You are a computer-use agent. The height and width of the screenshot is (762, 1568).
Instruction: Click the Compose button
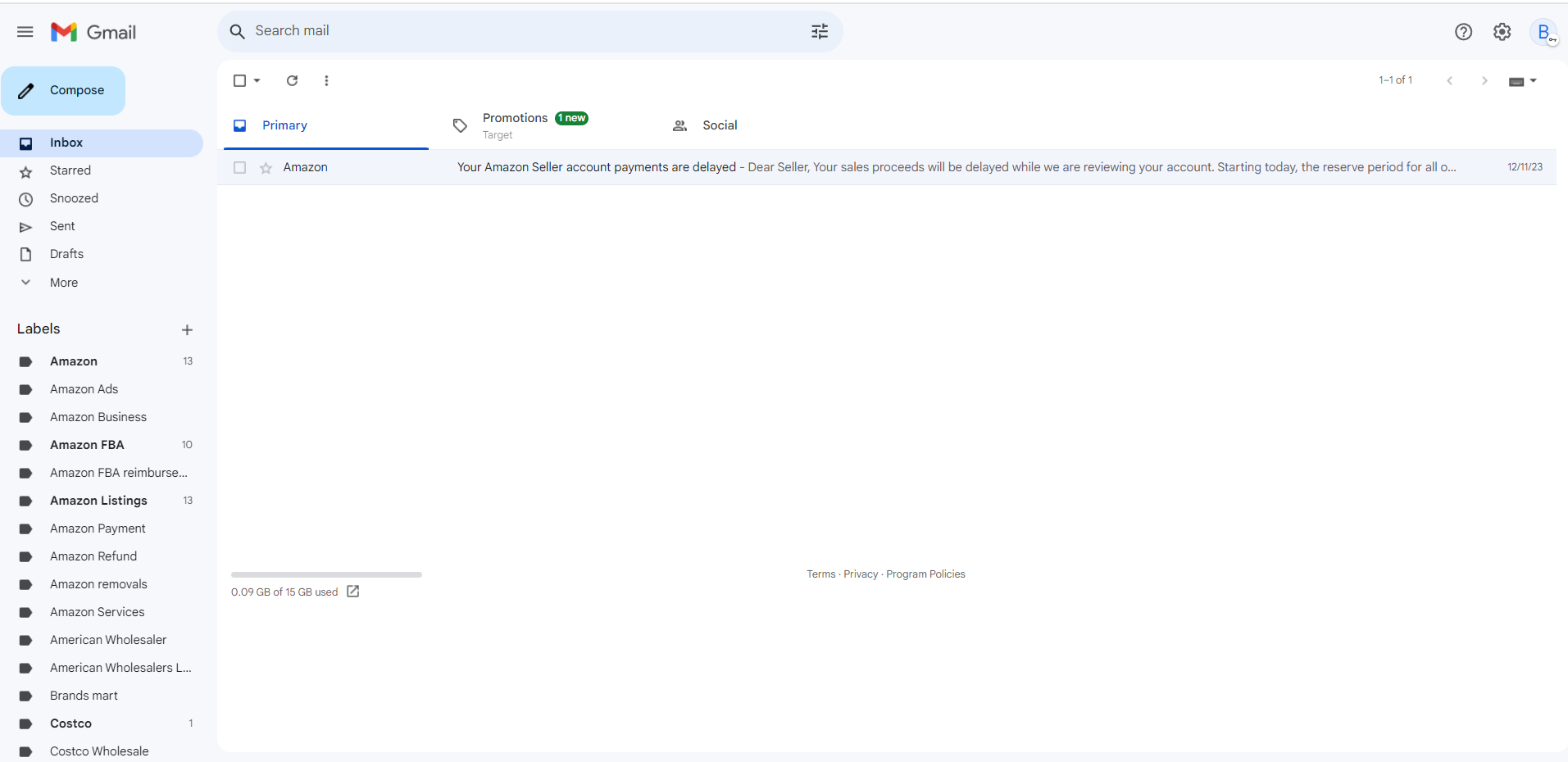63,90
